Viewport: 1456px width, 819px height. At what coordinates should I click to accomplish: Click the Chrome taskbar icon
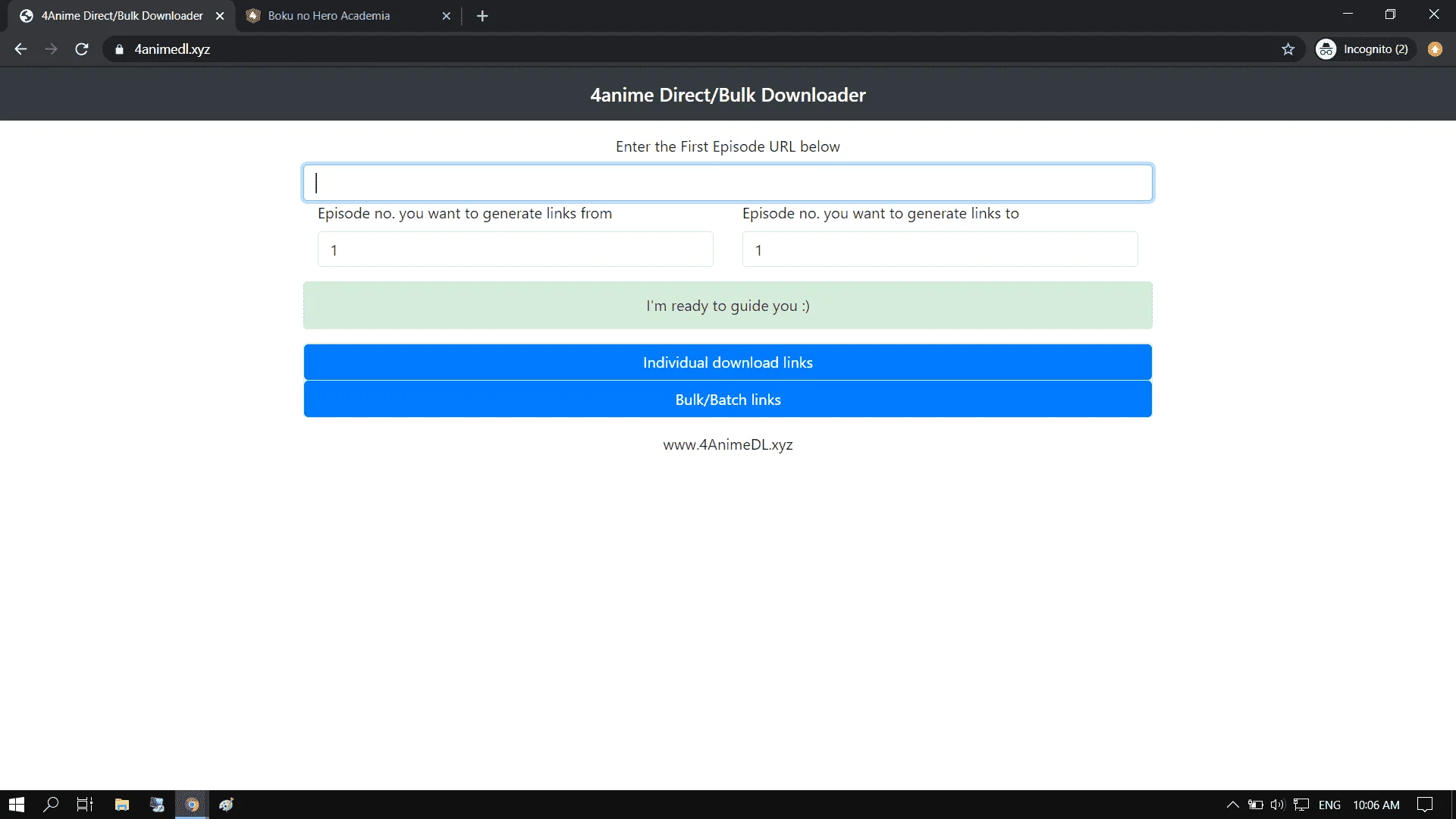click(x=192, y=805)
